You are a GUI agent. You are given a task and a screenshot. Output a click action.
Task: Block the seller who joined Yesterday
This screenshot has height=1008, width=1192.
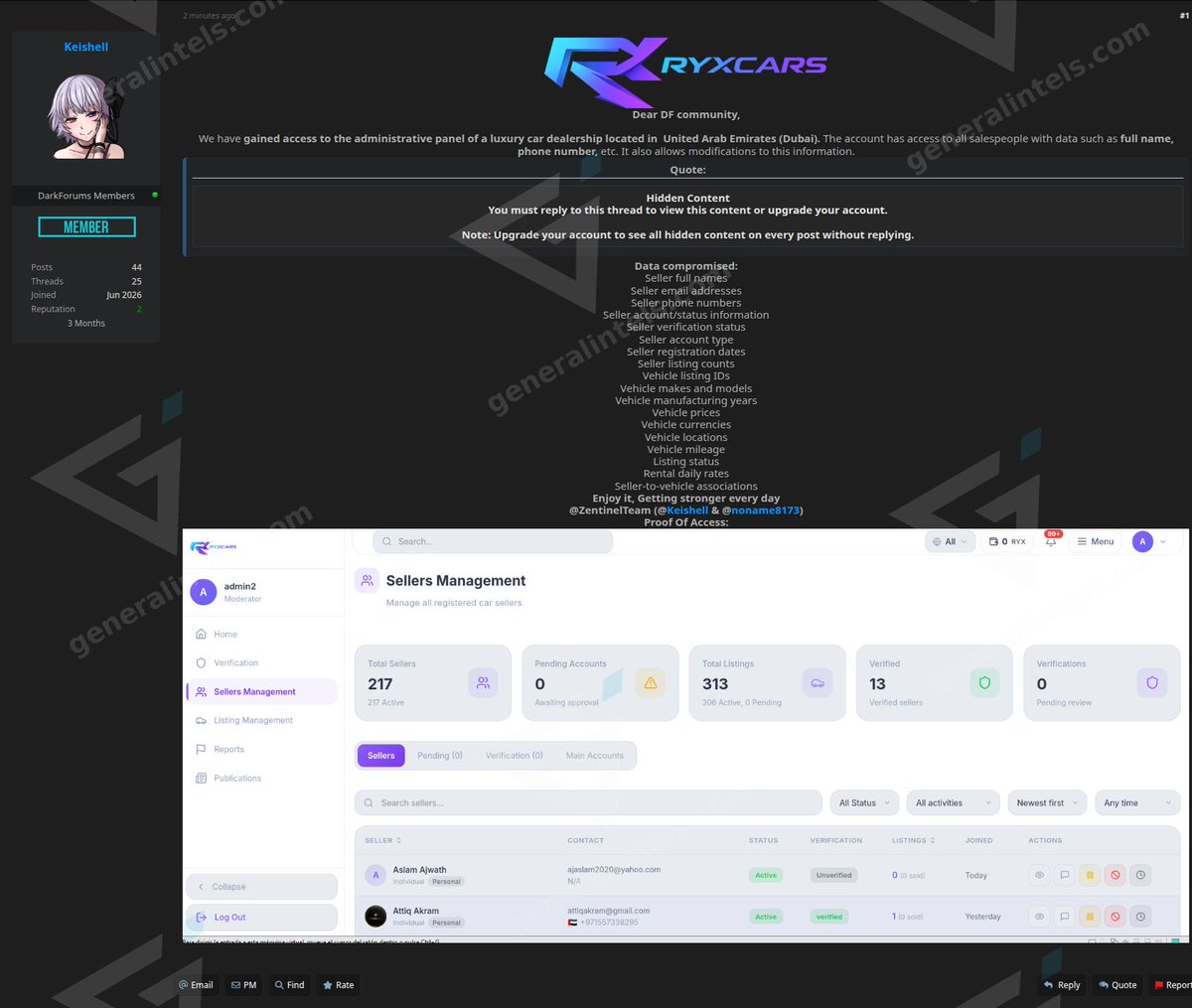[x=1116, y=916]
